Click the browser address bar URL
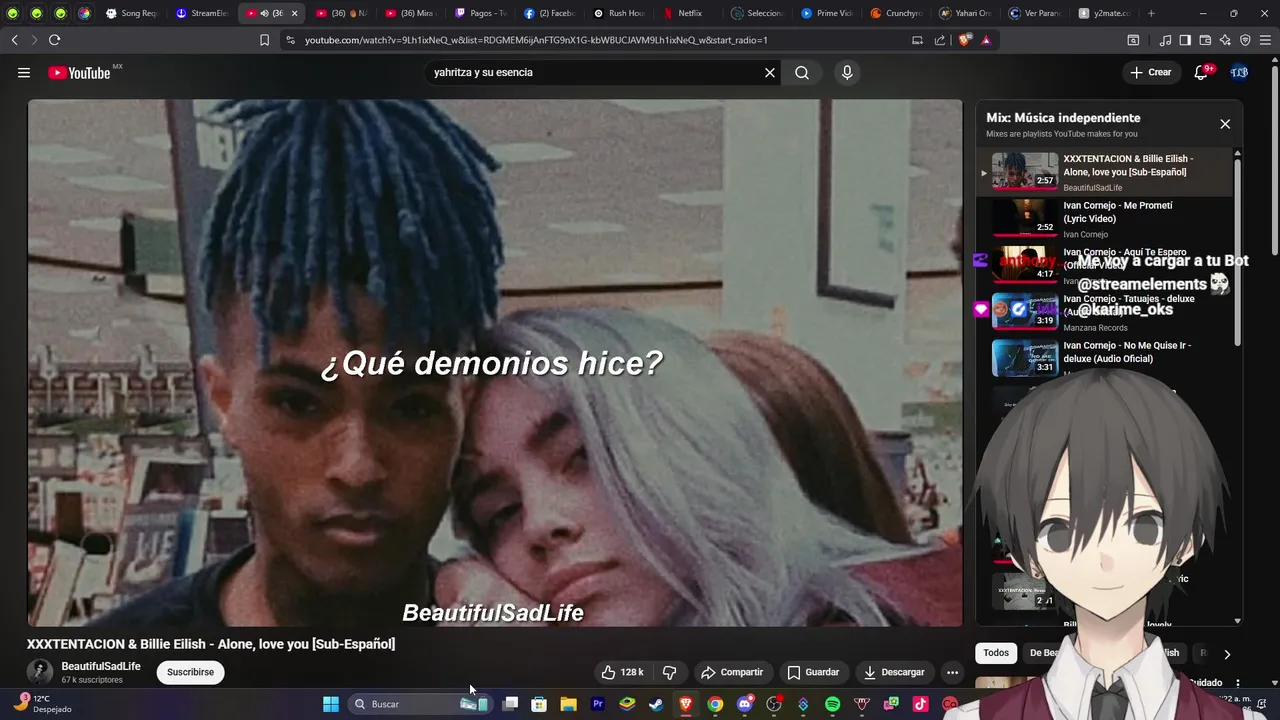The width and height of the screenshot is (1280, 720). [536, 40]
